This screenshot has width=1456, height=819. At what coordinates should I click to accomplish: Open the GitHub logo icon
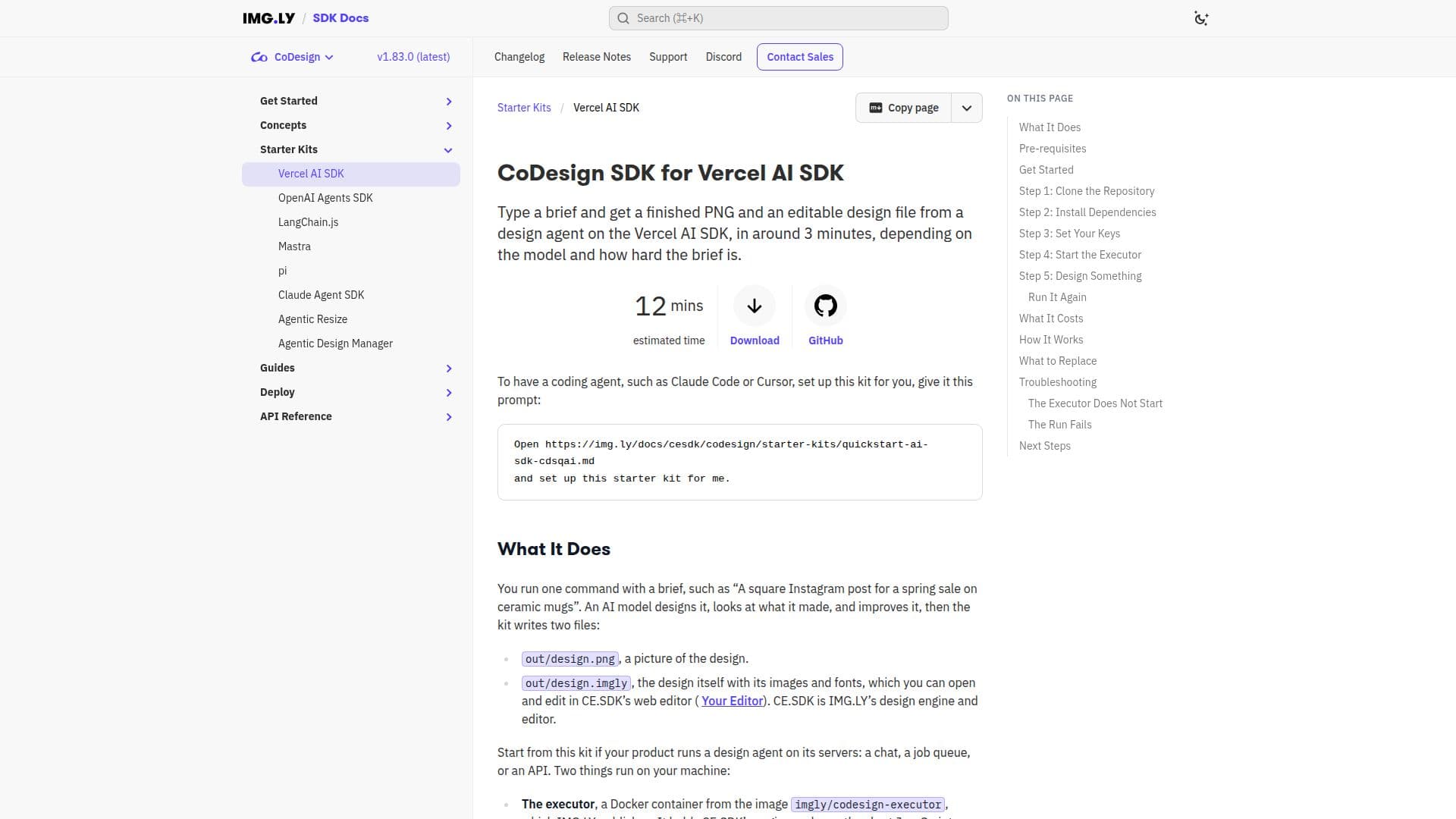[825, 306]
